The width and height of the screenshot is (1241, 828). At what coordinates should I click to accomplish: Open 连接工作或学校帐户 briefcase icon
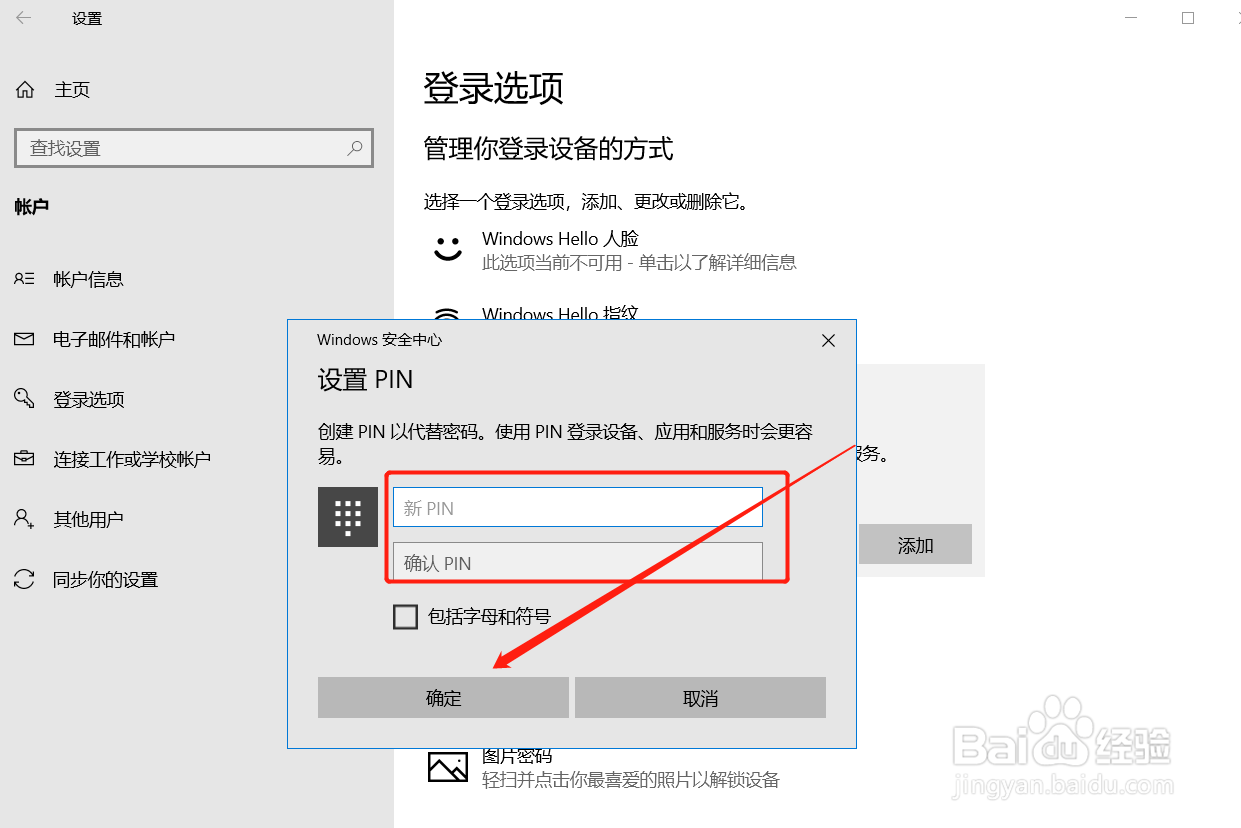pyautogui.click(x=25, y=459)
